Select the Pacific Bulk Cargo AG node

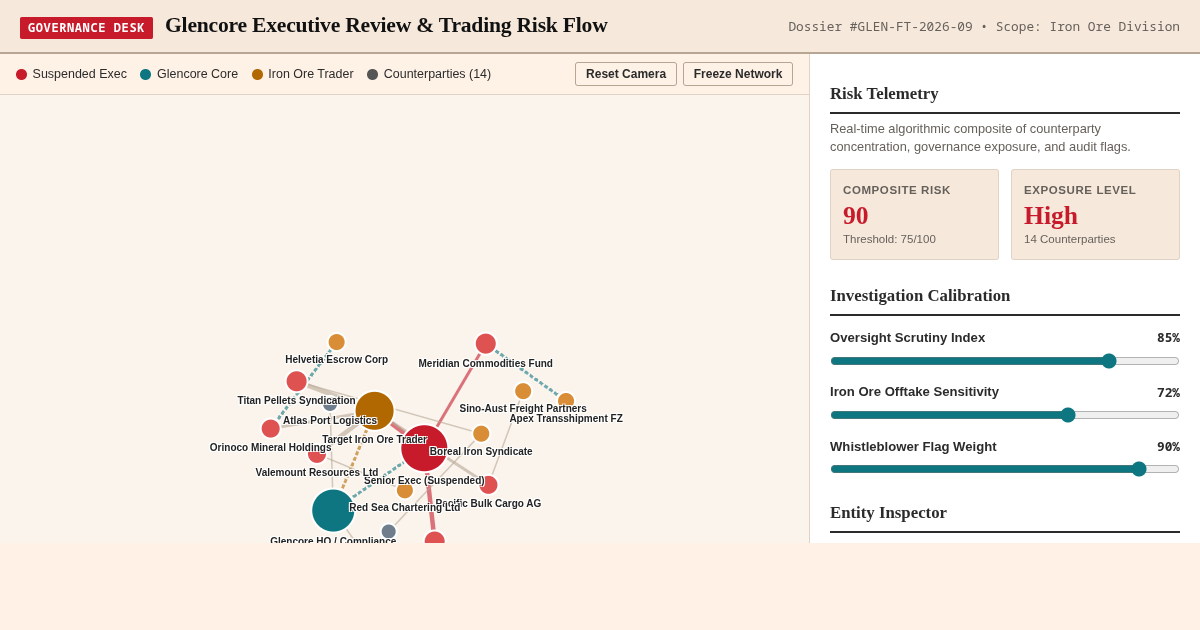coord(488,485)
